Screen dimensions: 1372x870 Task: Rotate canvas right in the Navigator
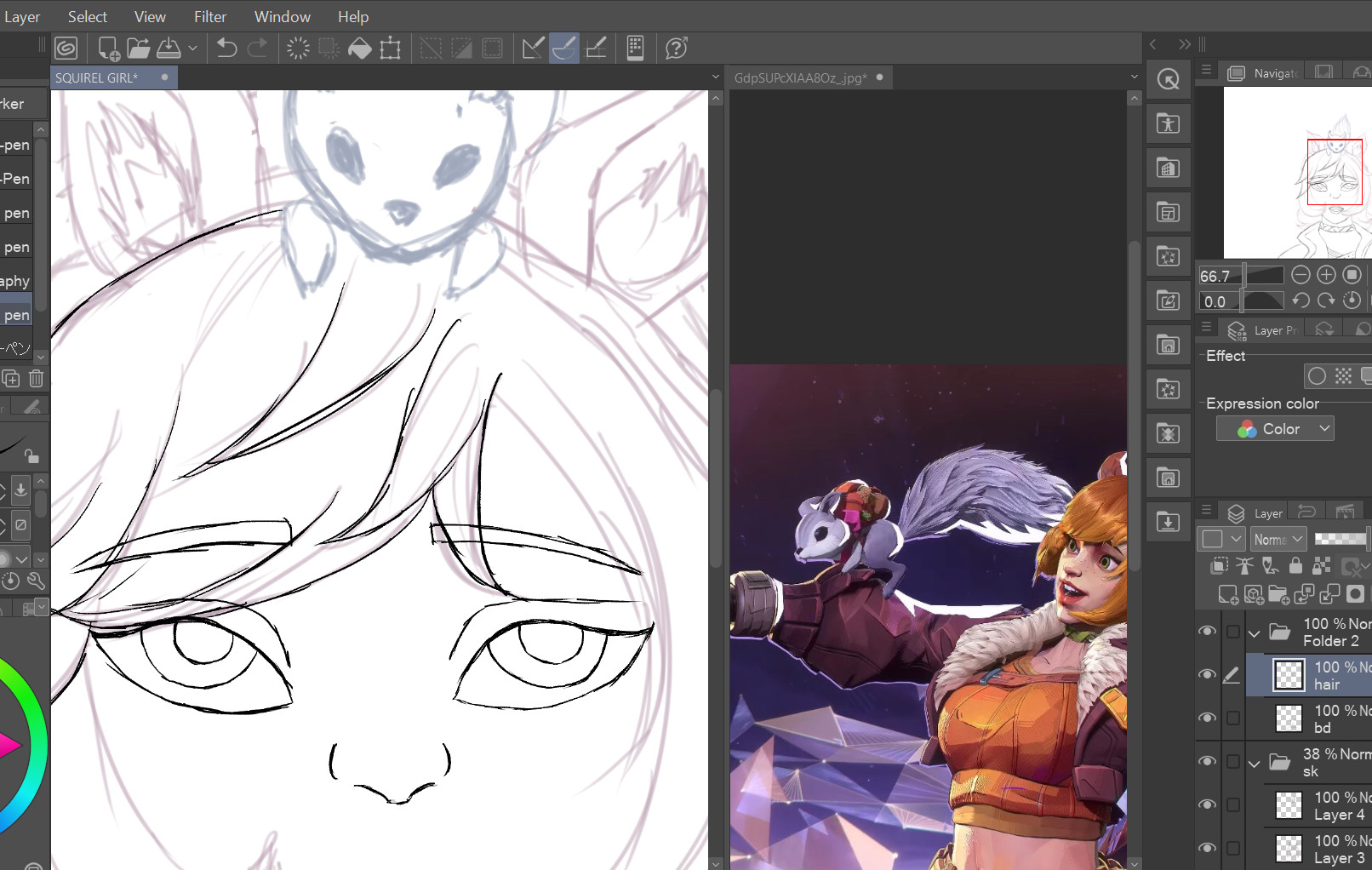click(x=1326, y=300)
